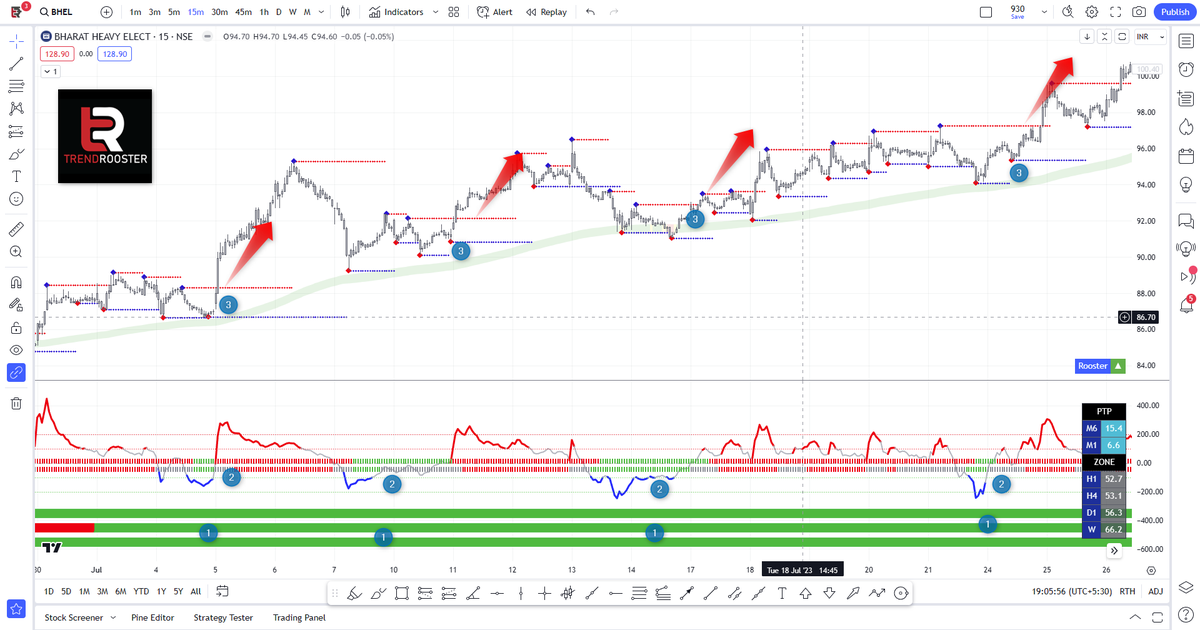The image size is (1200, 630).
Task: Toggle the RTH session setting
Action: point(1127,591)
